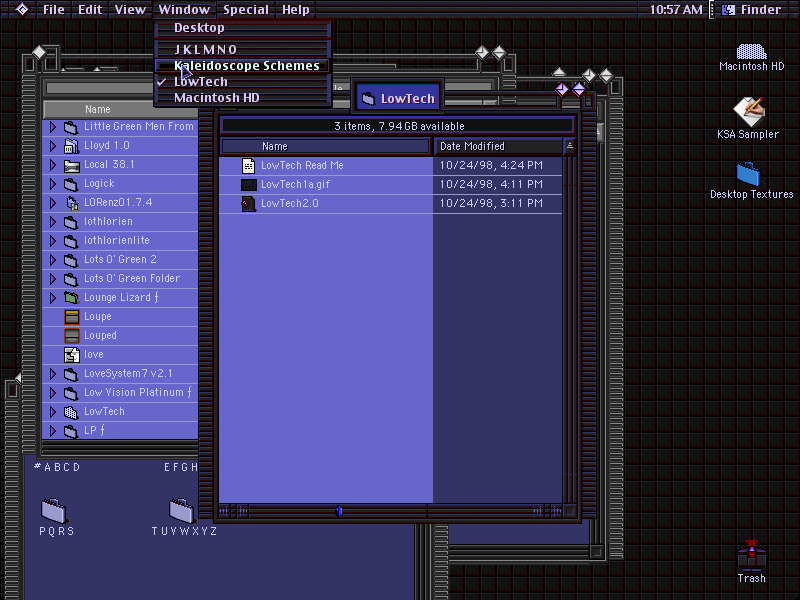Image resolution: width=800 pixels, height=600 pixels.
Task: Click the Lloyd 1.0 folder icon
Action: (71, 146)
